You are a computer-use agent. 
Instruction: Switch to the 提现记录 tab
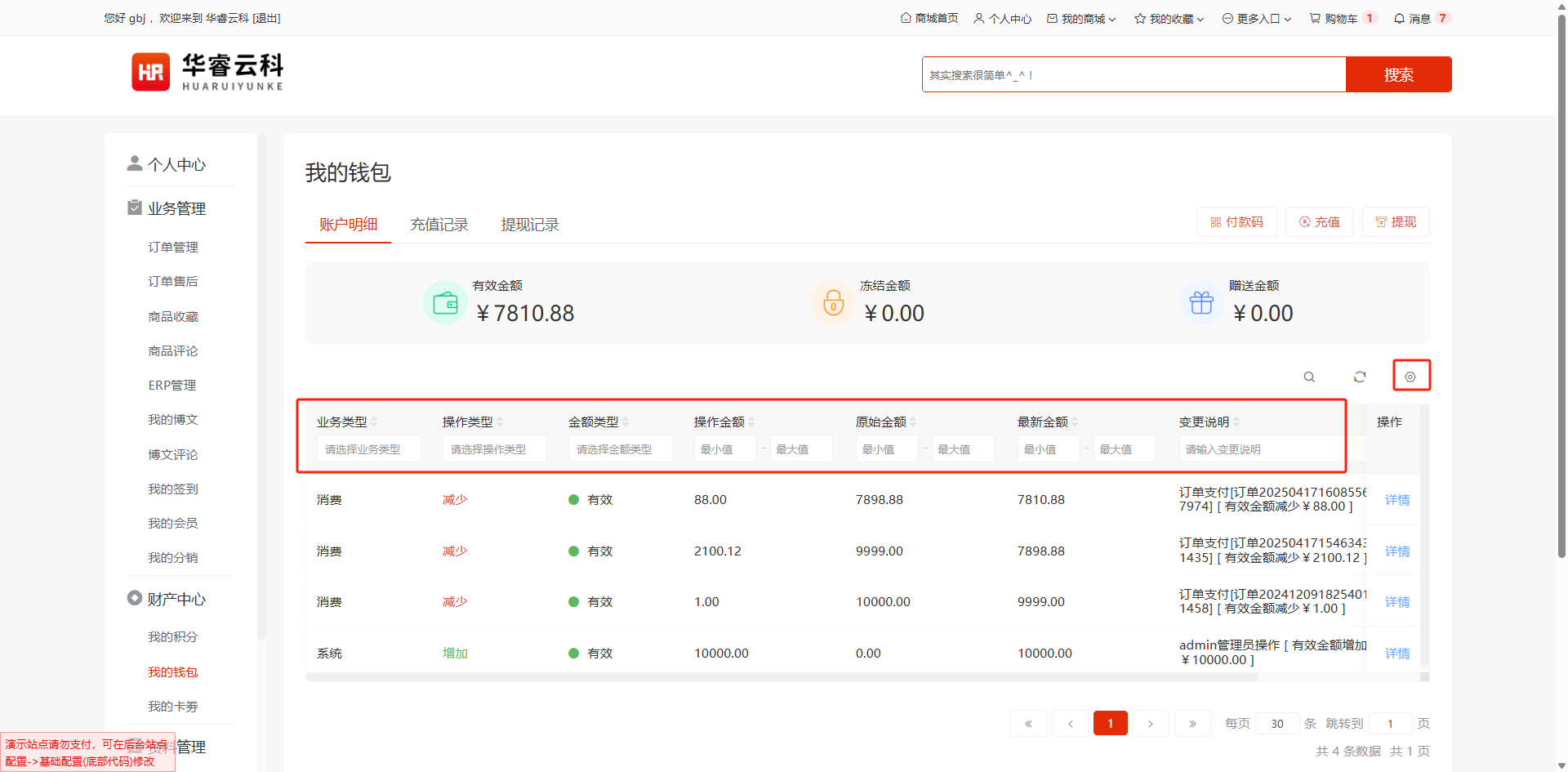coord(530,225)
